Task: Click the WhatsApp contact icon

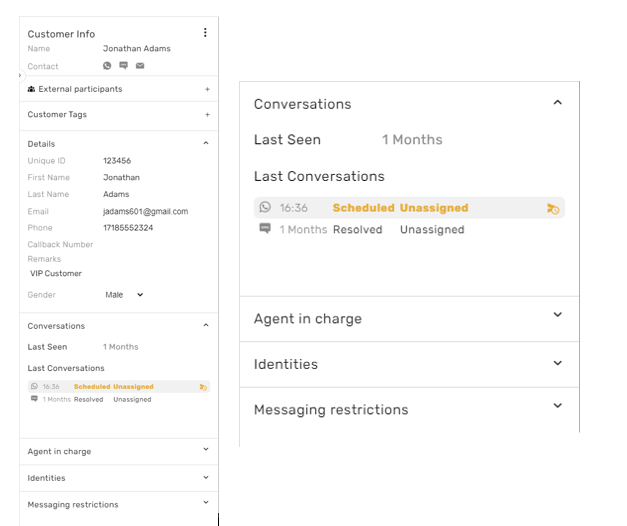Action: click(107, 66)
